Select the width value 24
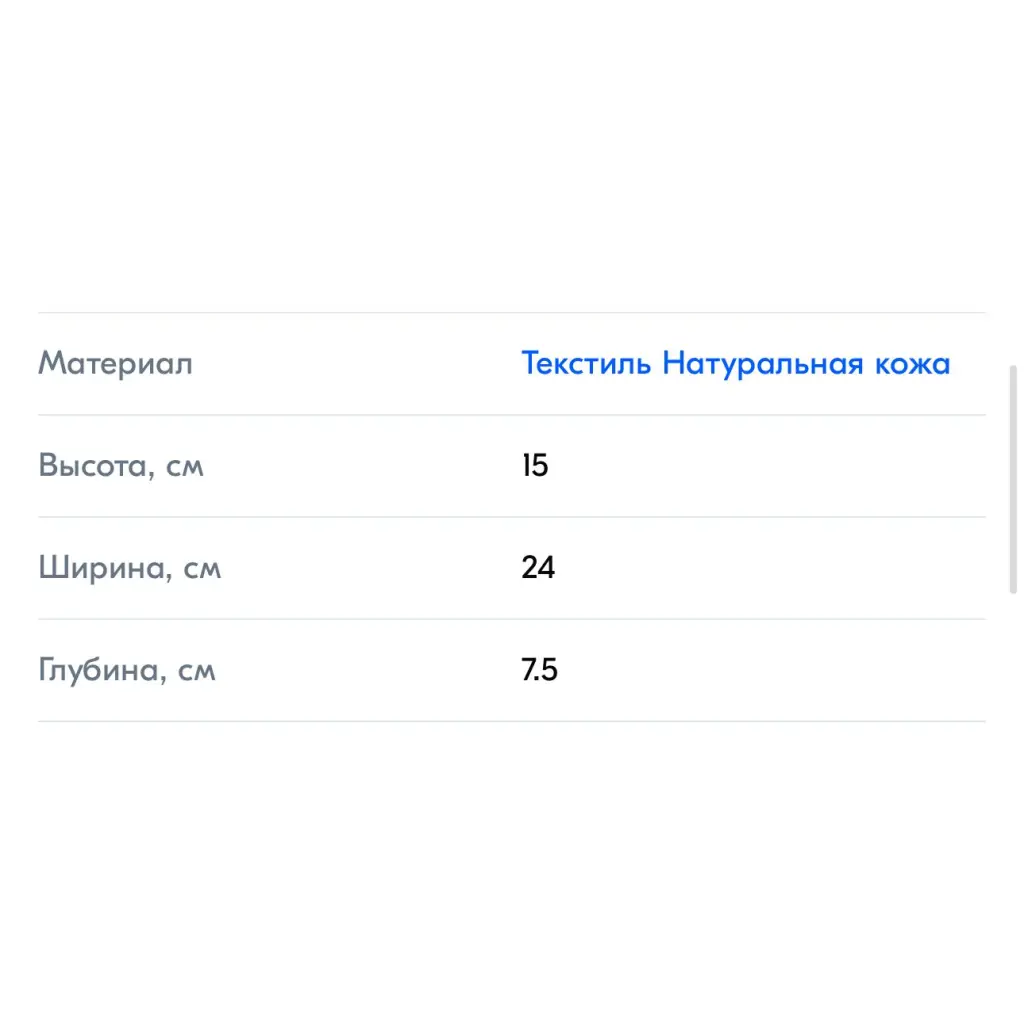The image size is (1024, 1024). coord(538,568)
